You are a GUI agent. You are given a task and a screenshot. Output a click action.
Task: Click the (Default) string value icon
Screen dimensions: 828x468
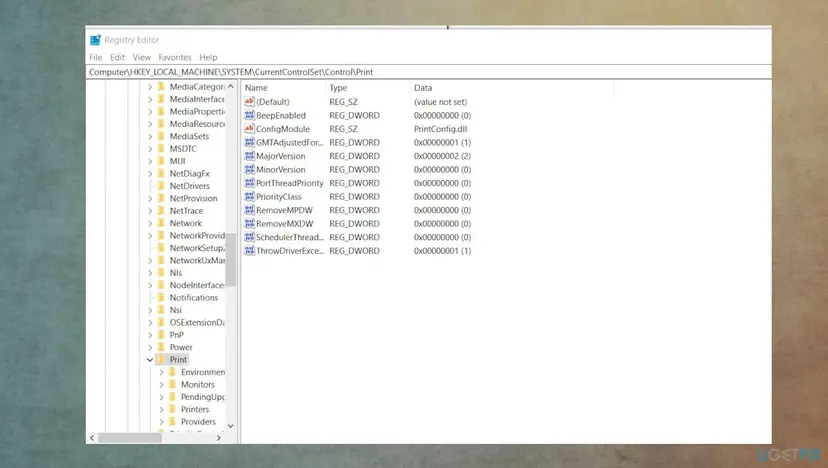coord(249,101)
